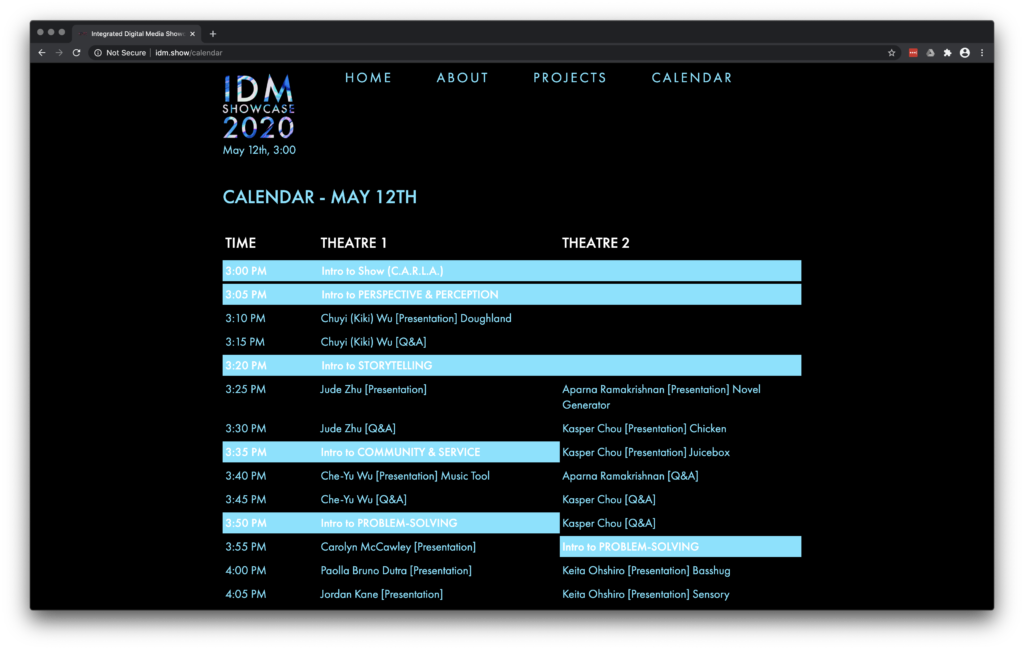Click the IDM Showcase 2020 logo

pyautogui.click(x=259, y=107)
